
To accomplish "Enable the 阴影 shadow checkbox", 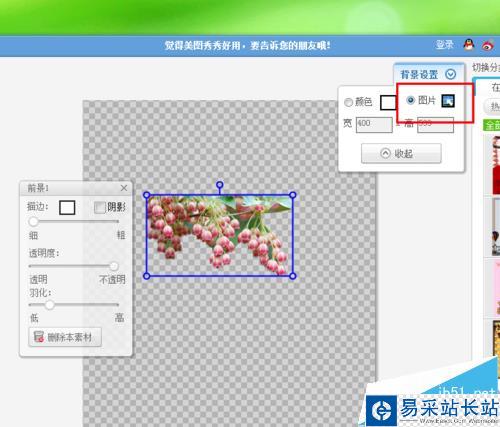I will pyautogui.click(x=99, y=208).
